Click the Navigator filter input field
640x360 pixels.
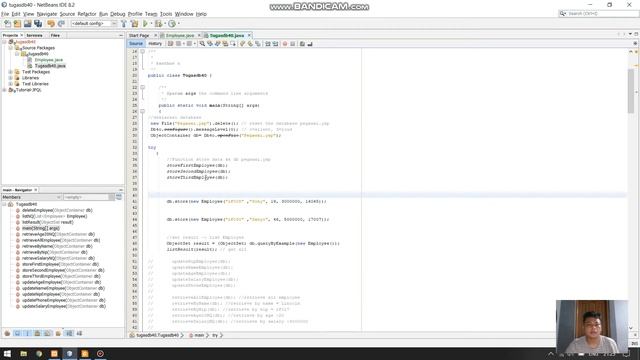[86, 197]
